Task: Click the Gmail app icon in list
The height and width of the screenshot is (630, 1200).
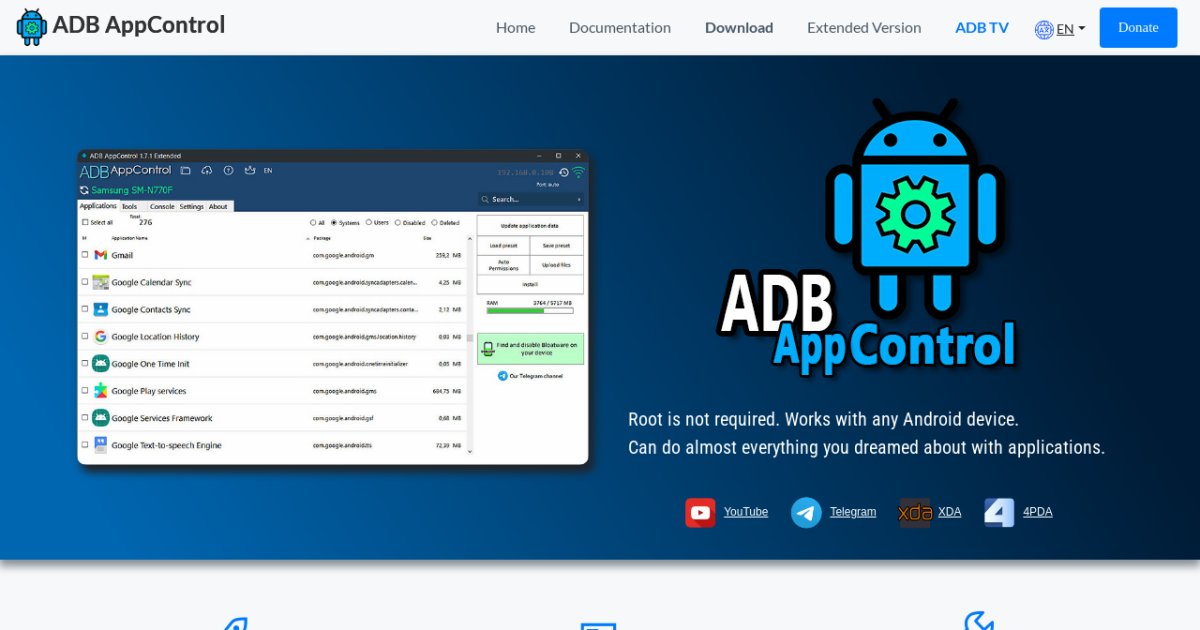Action: 101,255
